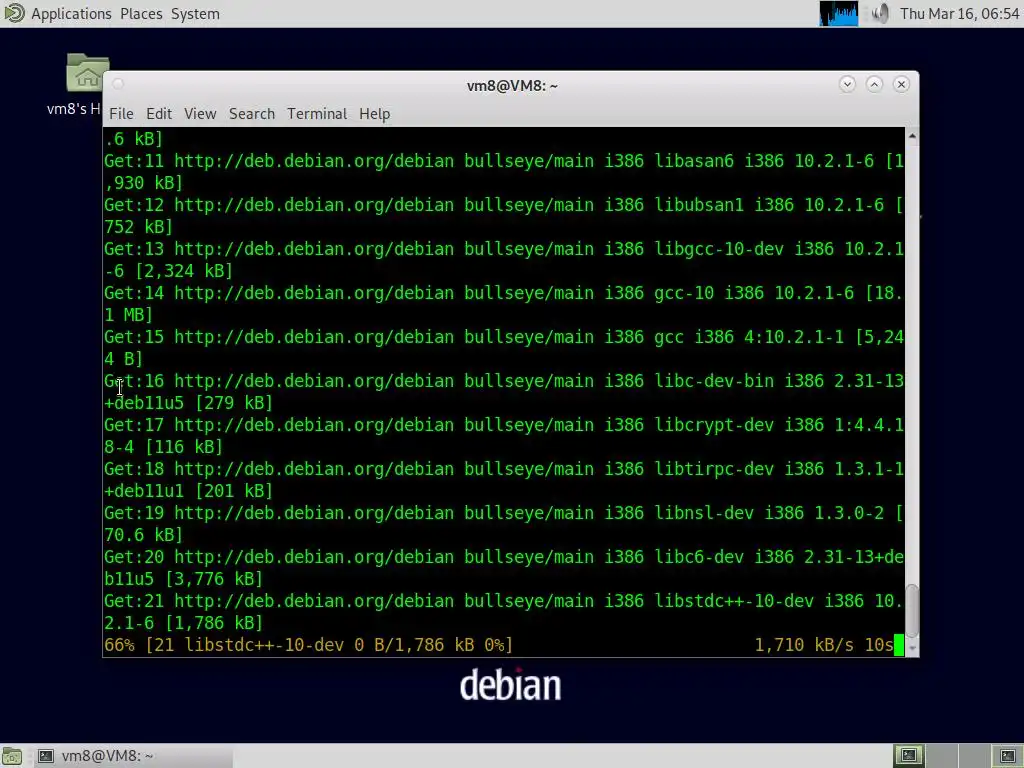Click the terminal title 'vm8@VM8: ~'
The width and height of the screenshot is (1024, 768).
[512, 86]
